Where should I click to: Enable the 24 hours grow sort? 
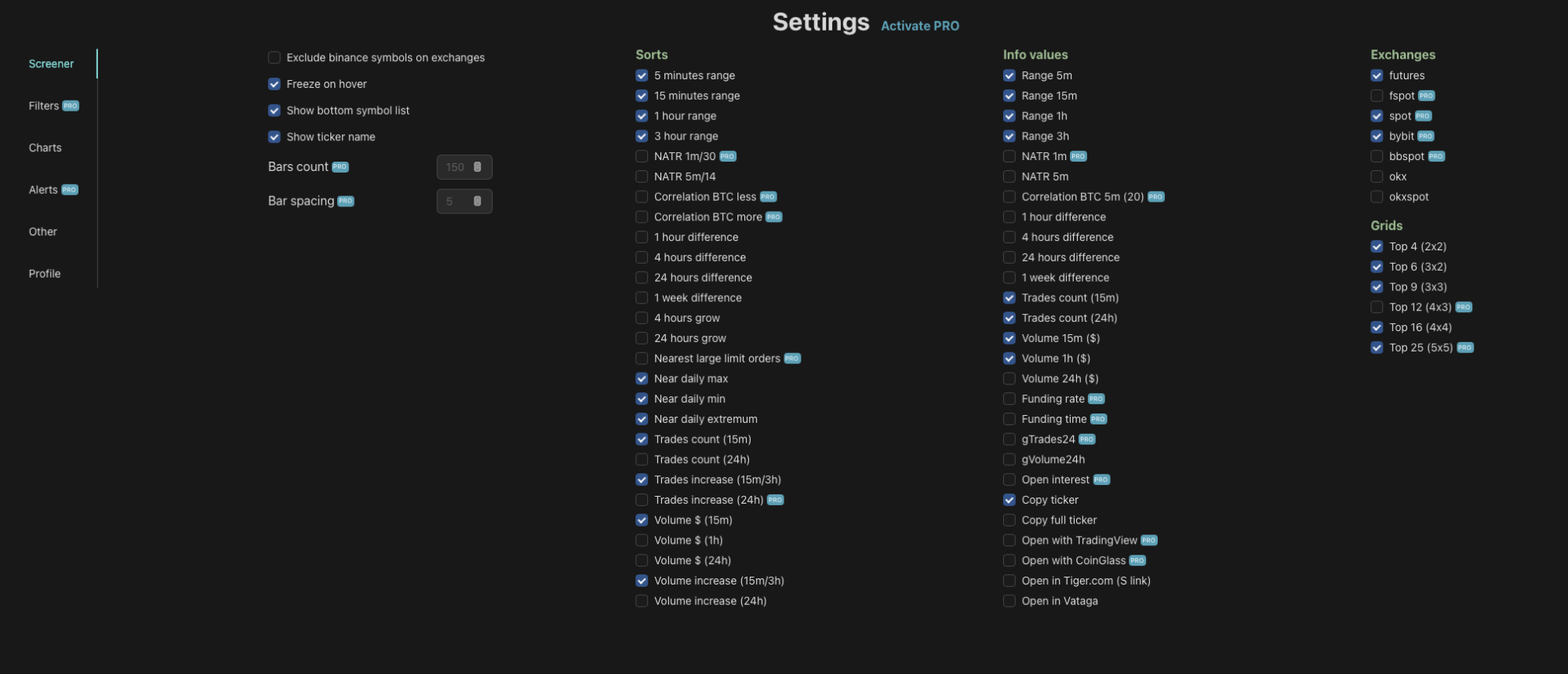tap(642, 338)
